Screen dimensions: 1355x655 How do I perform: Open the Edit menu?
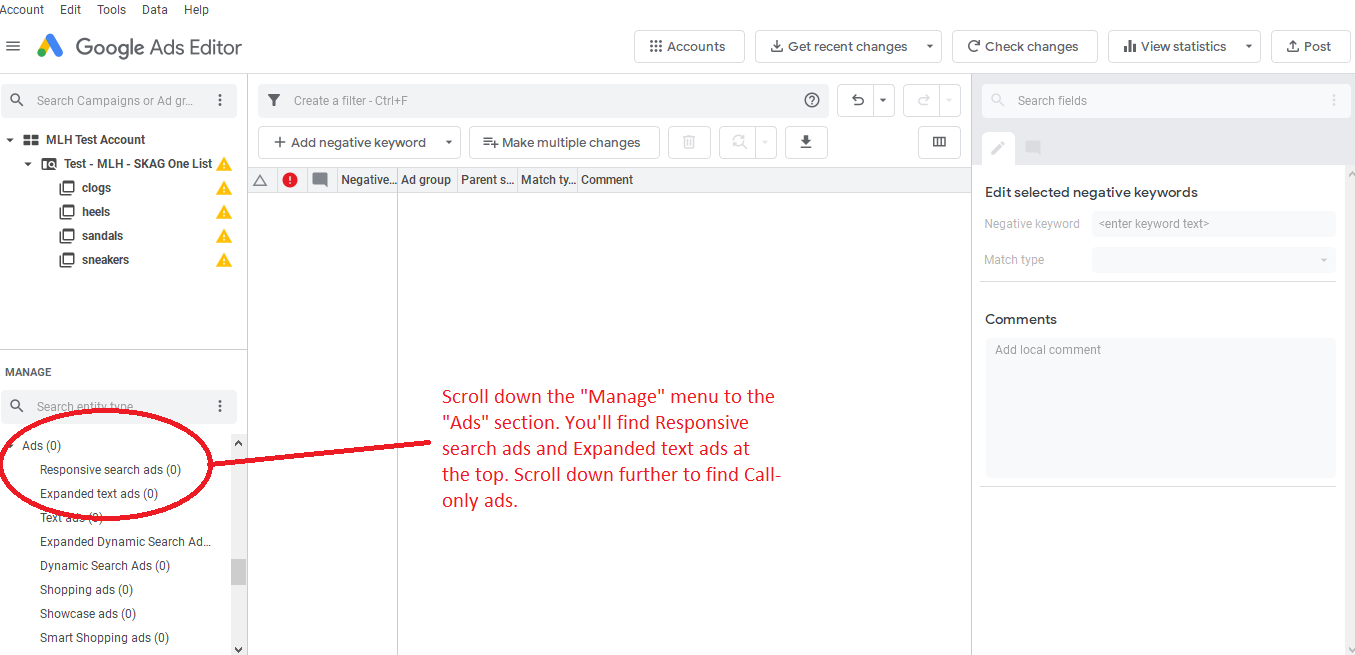(71, 9)
